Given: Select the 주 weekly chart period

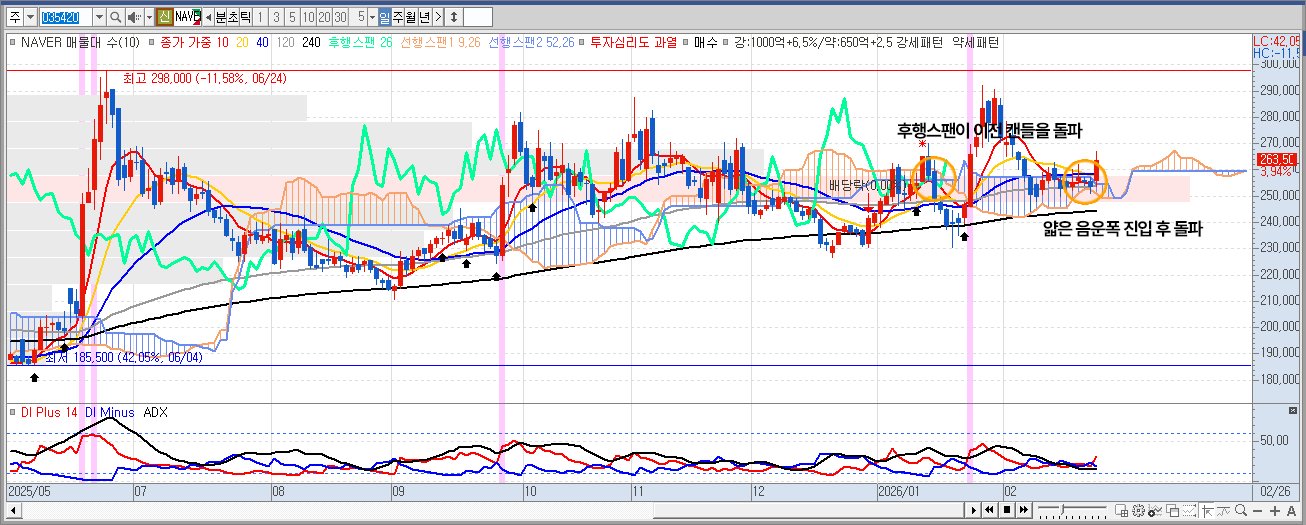Looking at the screenshot, I should click(x=398, y=17).
